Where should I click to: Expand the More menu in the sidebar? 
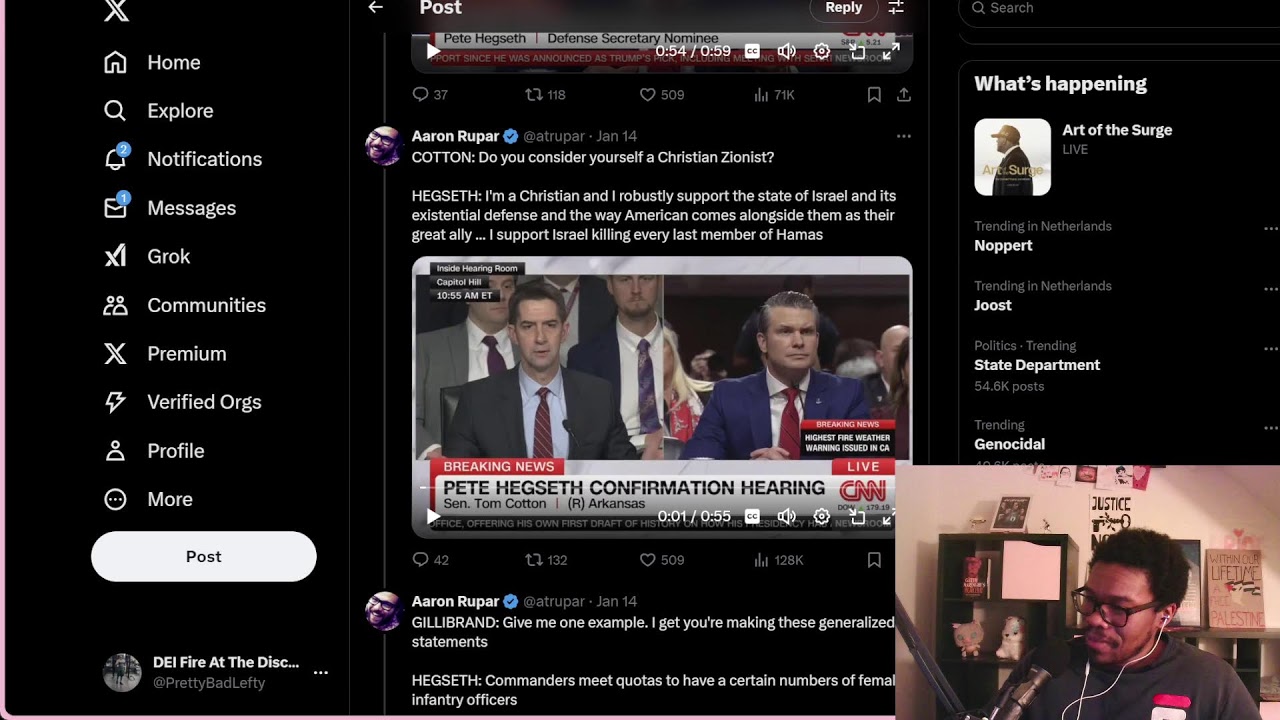[x=148, y=499]
